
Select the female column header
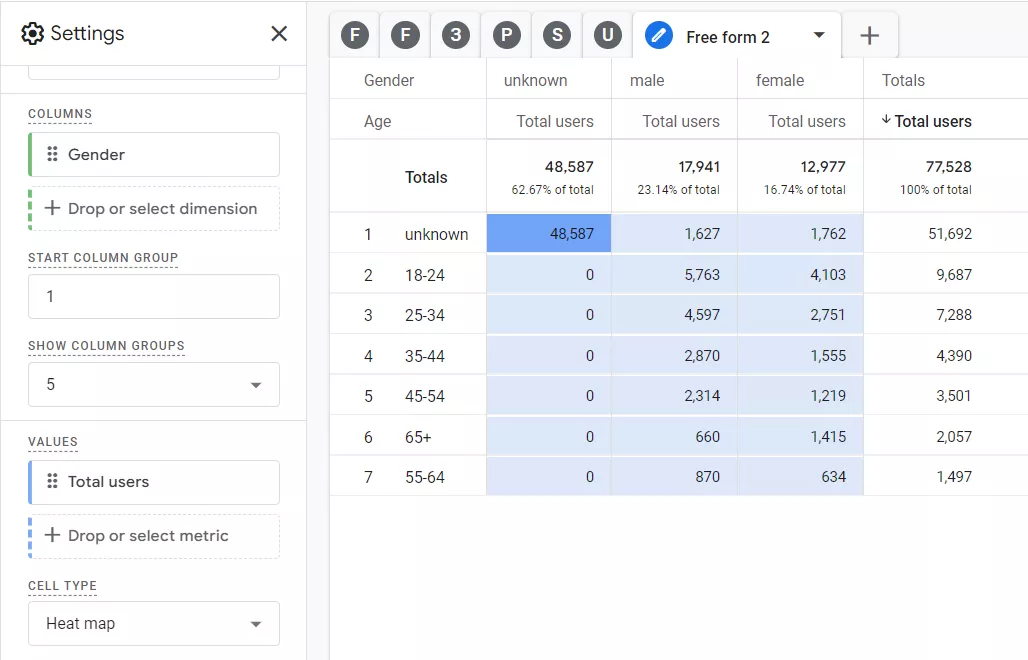(x=780, y=80)
